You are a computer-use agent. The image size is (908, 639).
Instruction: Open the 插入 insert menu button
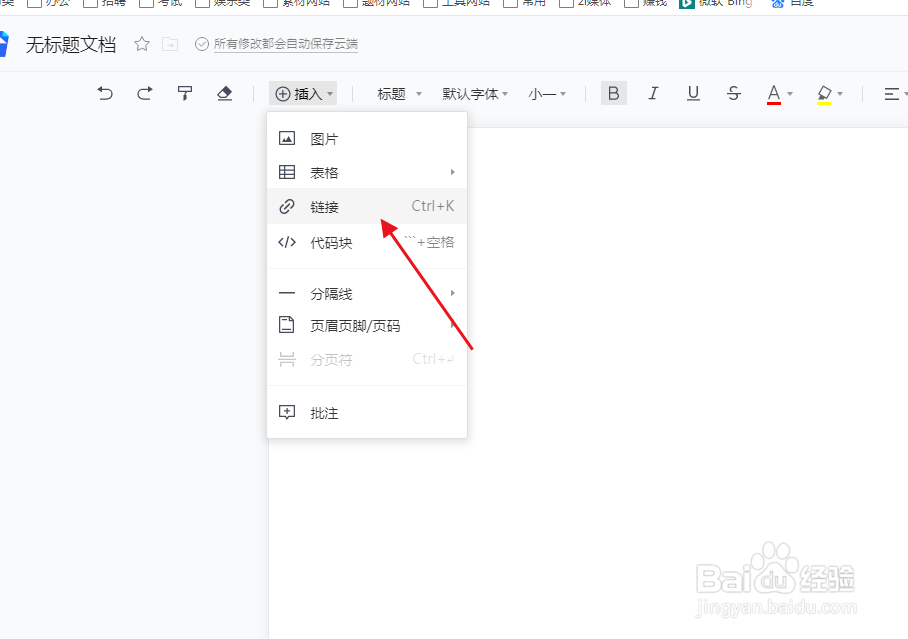click(303, 94)
